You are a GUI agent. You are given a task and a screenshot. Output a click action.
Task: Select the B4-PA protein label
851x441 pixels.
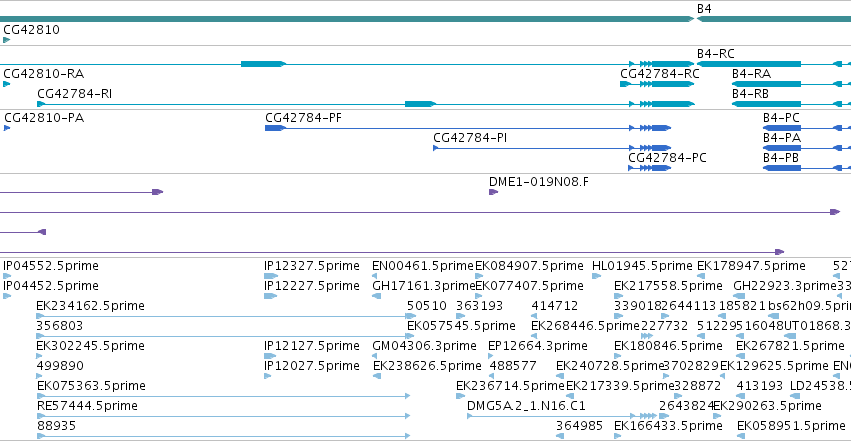pyautogui.click(x=782, y=138)
